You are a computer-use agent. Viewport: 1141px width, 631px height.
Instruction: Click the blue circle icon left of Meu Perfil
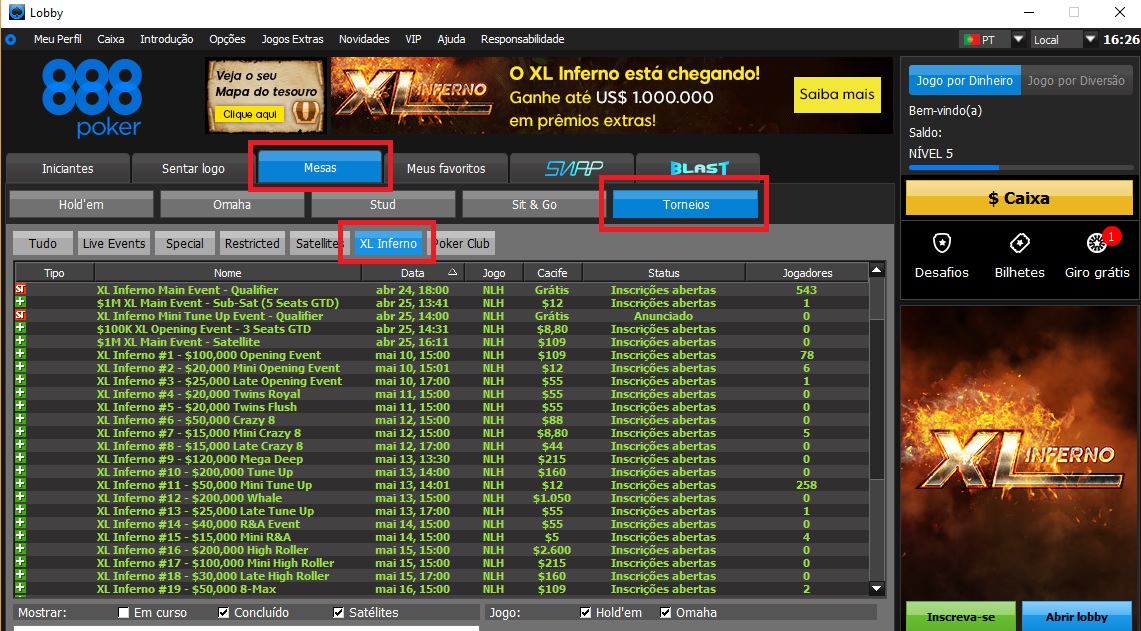click(x=10, y=39)
